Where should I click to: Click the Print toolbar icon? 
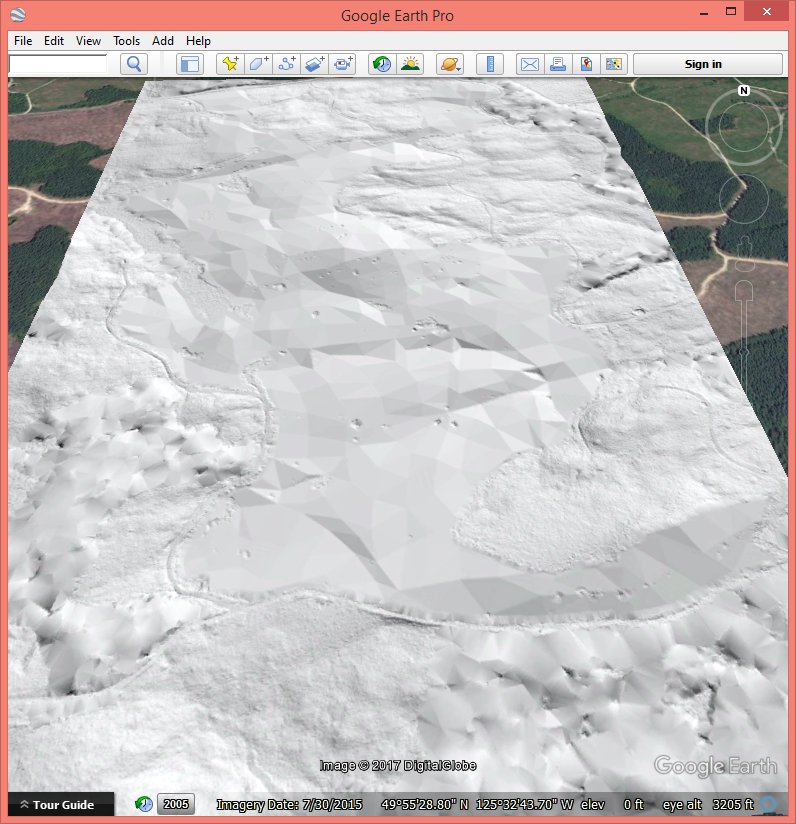point(557,64)
